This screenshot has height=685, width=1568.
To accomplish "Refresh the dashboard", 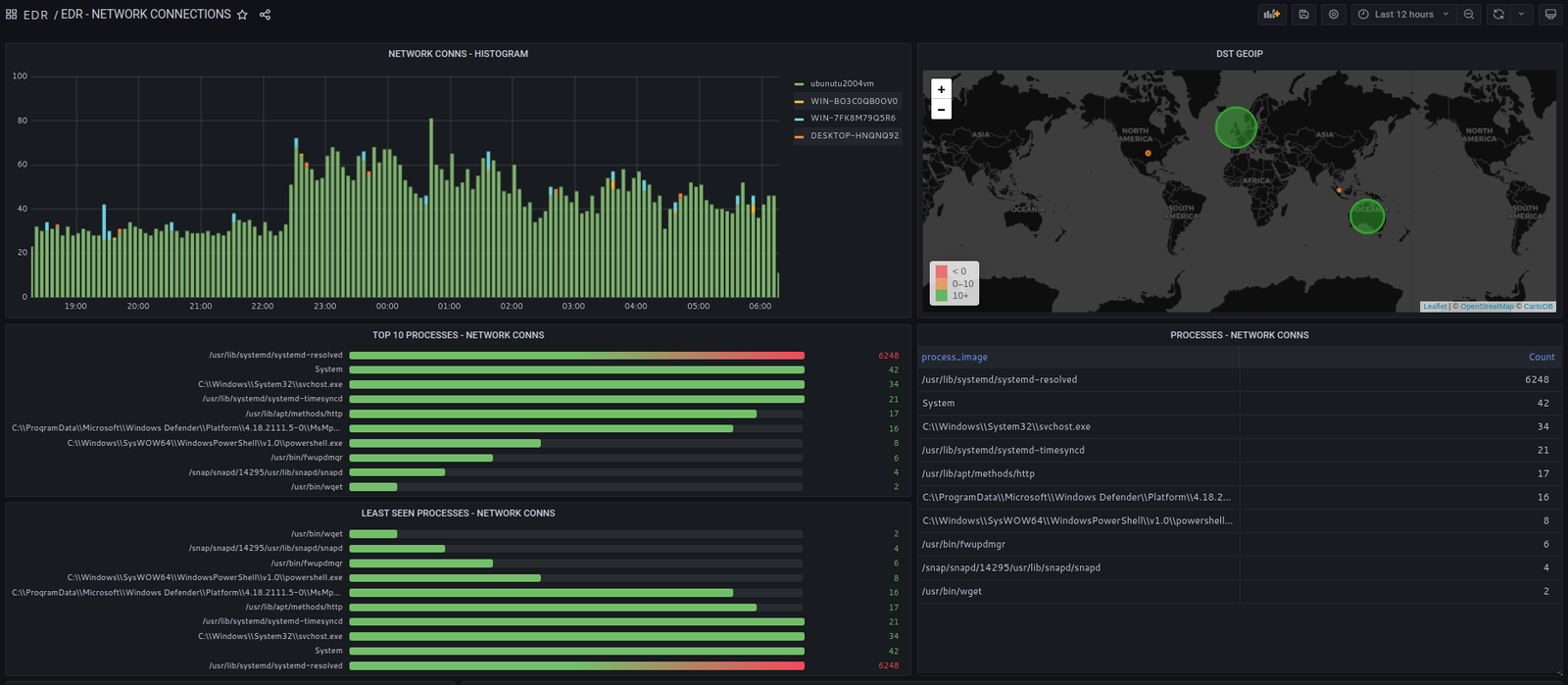I will tap(1498, 15).
